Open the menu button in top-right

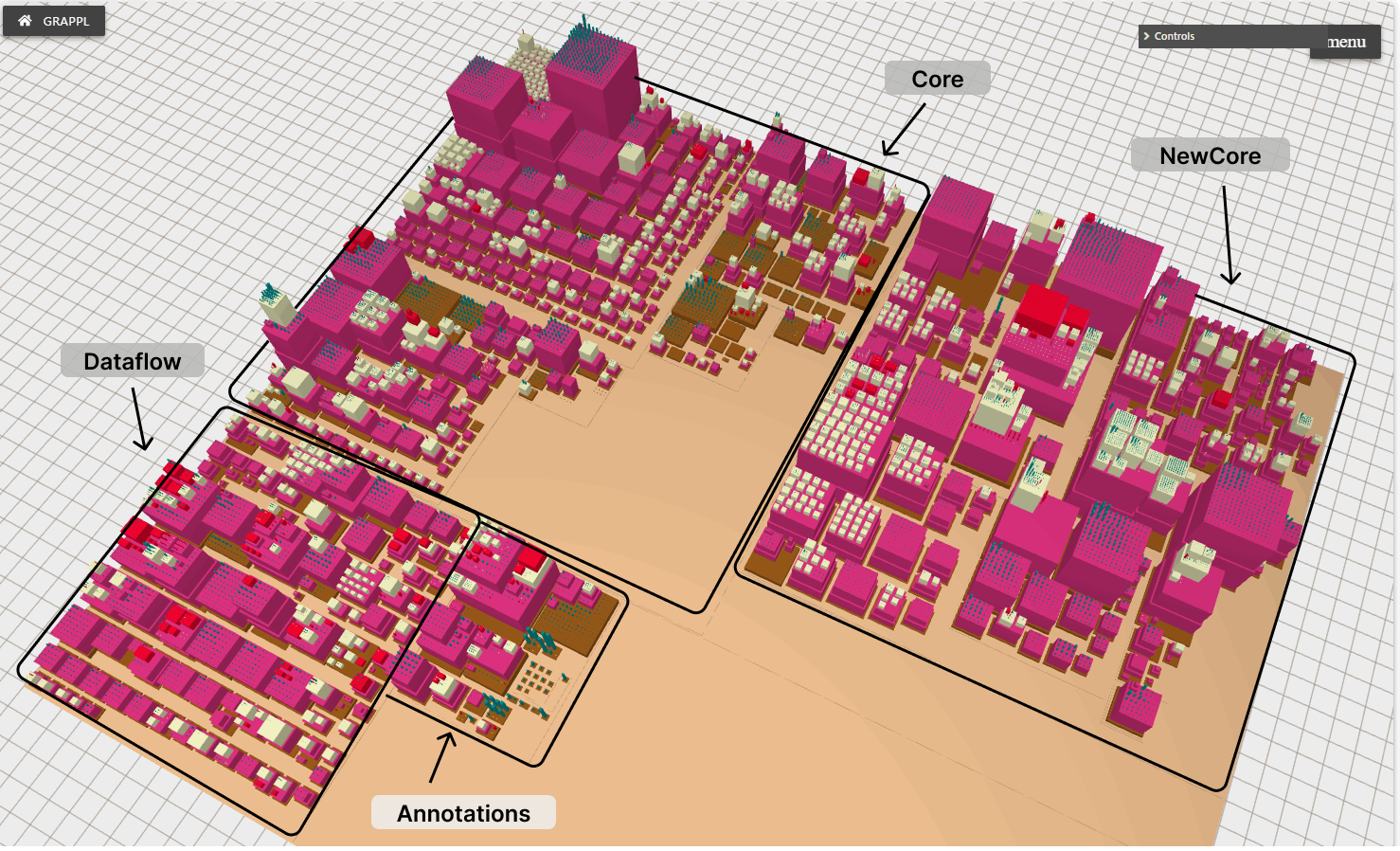[1346, 42]
